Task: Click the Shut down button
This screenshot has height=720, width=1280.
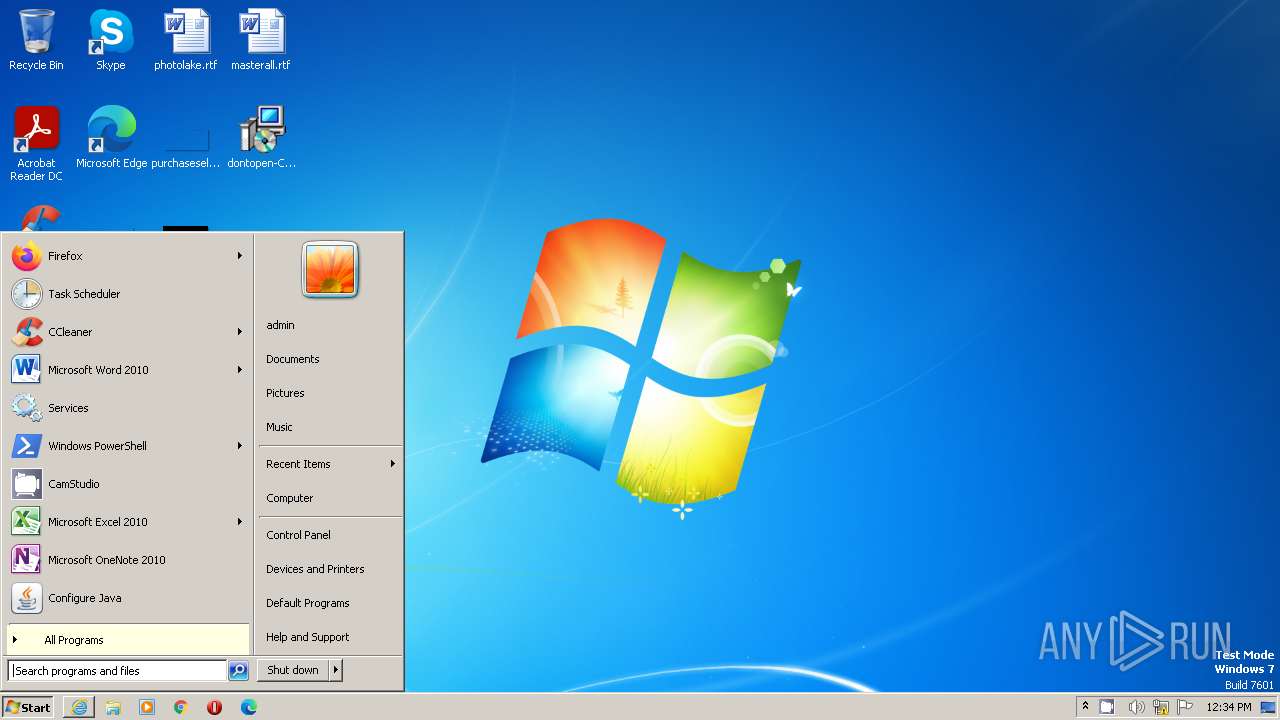Action: click(x=293, y=670)
